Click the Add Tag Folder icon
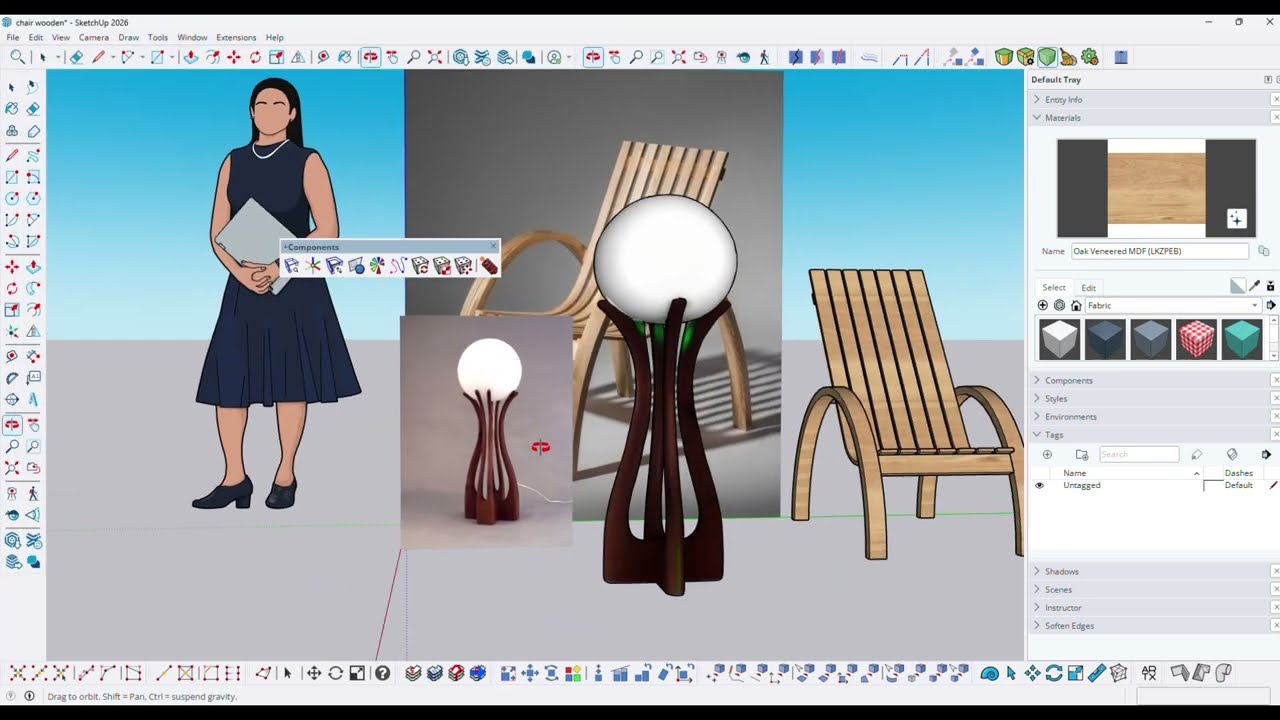This screenshot has width=1280, height=720. [1081, 455]
